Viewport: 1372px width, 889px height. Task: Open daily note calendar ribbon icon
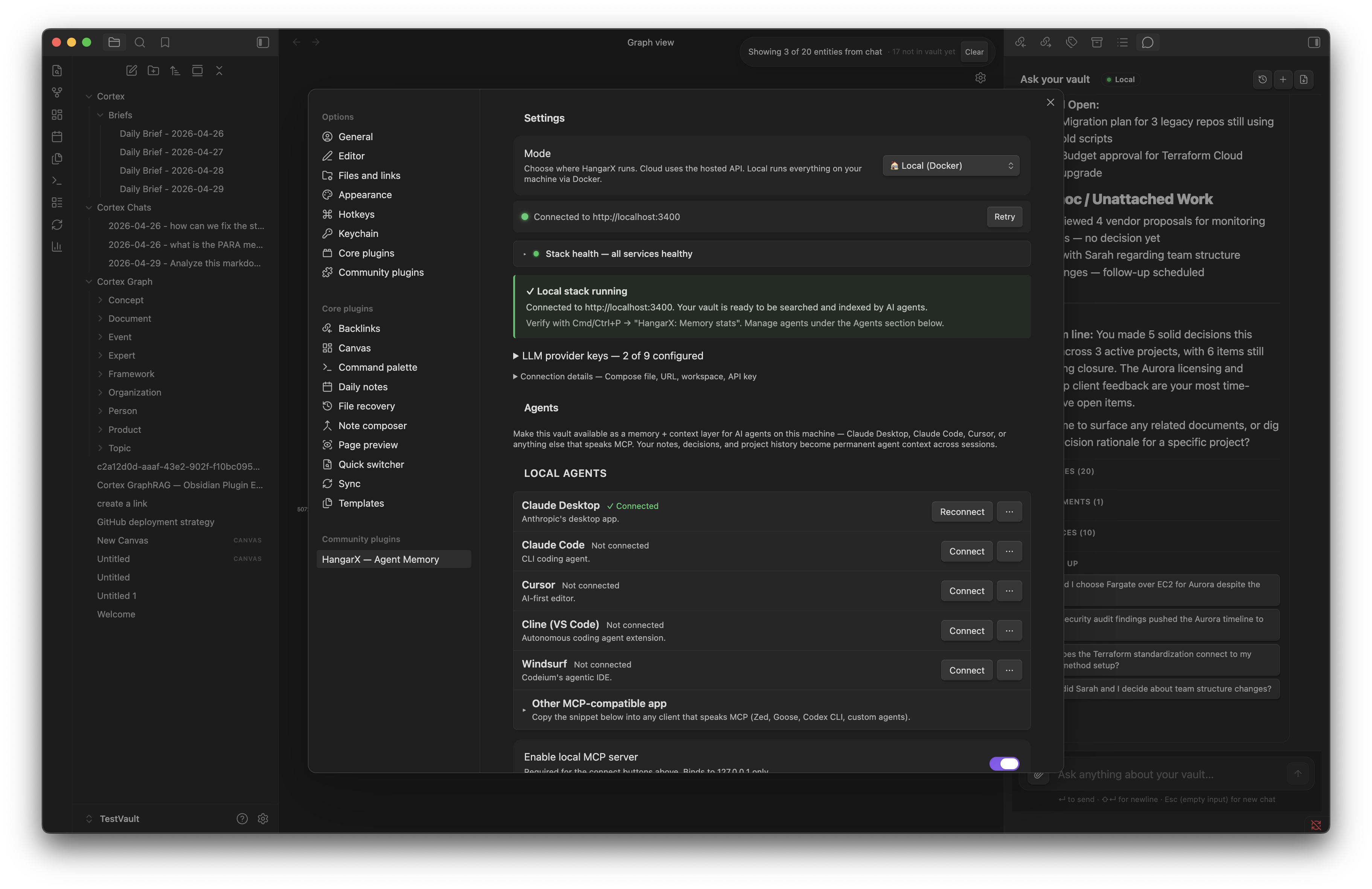pos(57,136)
